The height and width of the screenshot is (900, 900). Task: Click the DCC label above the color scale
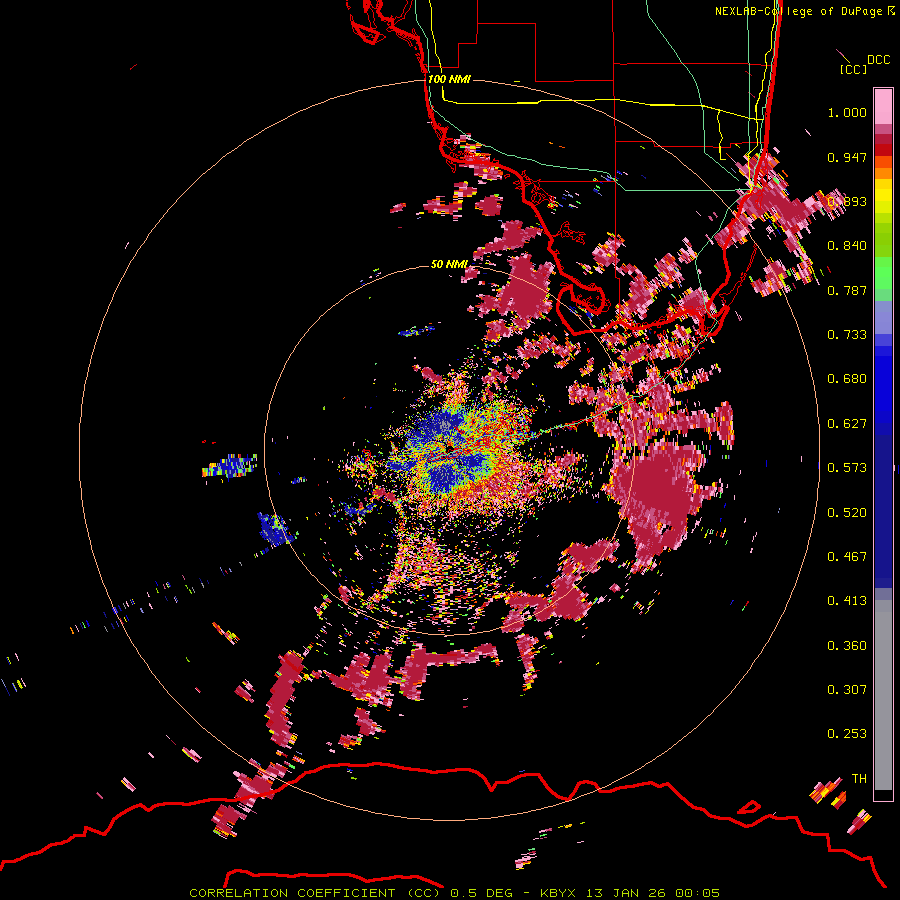[x=878, y=60]
